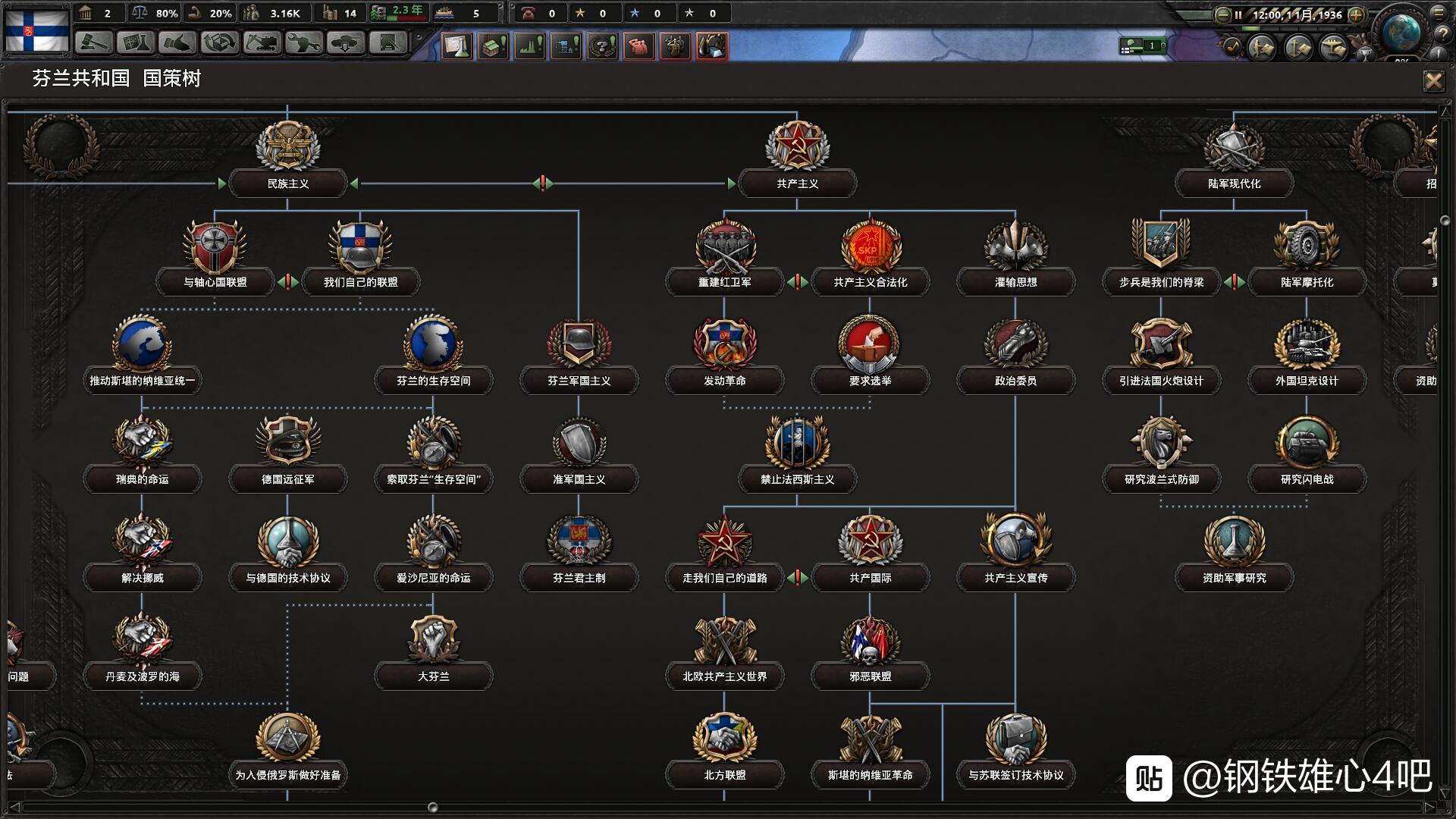Click the 瑞典的命运 label button
The image size is (1456, 819).
coord(142,479)
